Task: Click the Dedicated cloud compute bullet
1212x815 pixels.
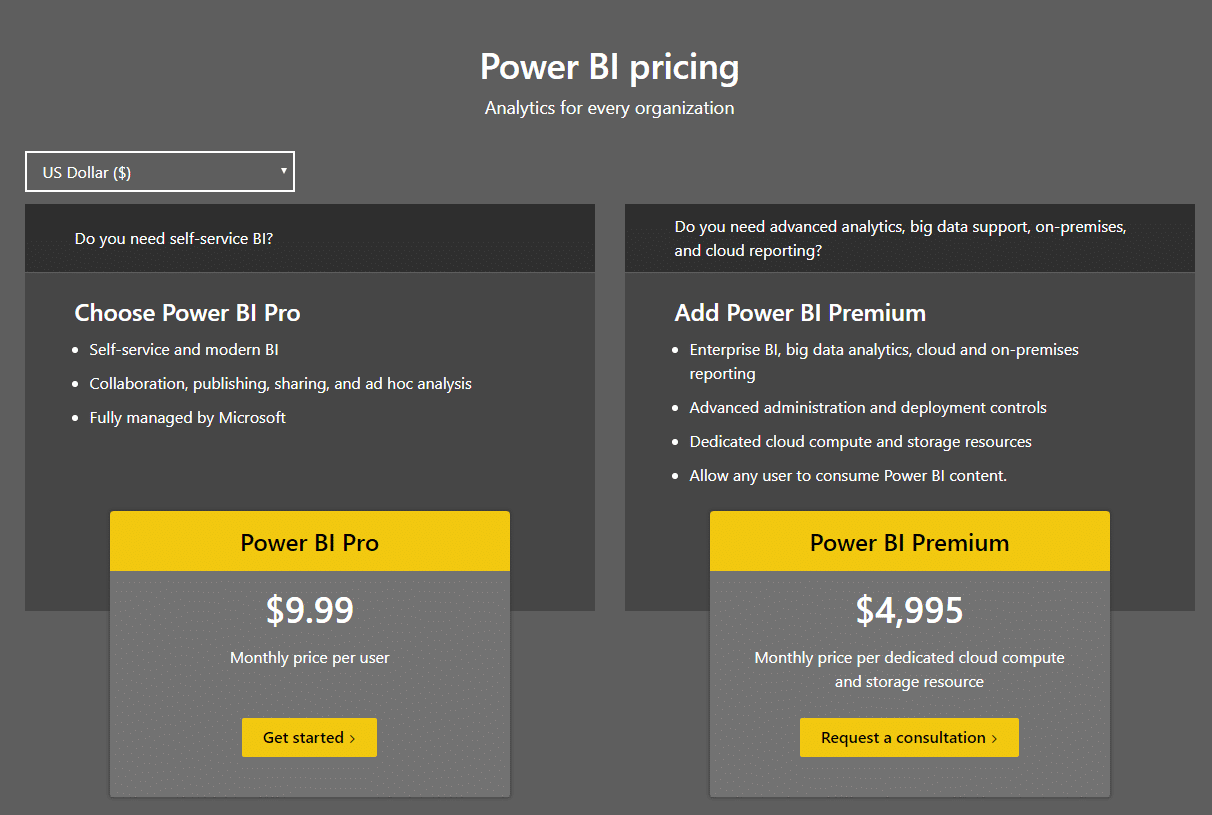Action: tap(860, 442)
